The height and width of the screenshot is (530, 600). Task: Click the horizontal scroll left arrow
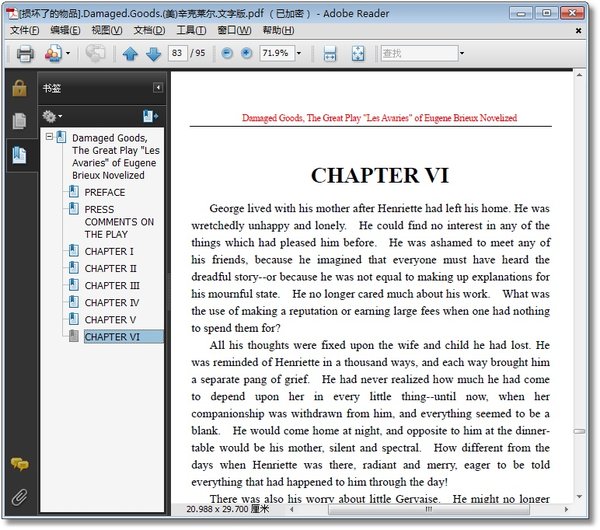click(x=292, y=509)
